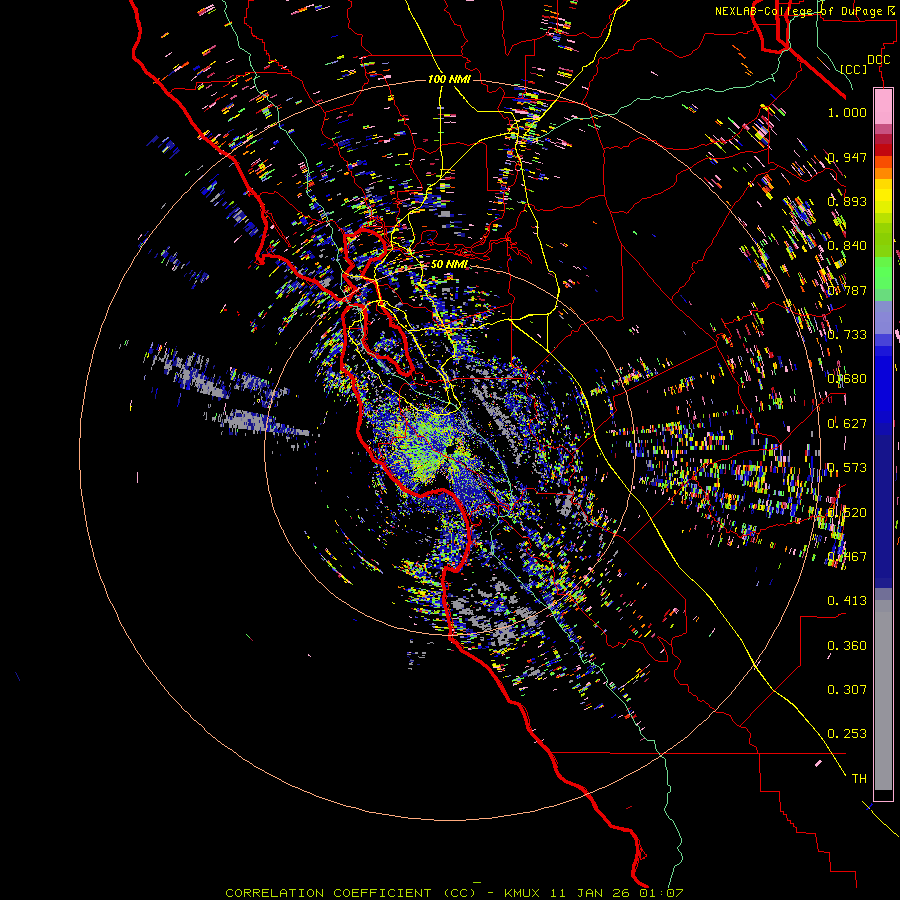This screenshot has width=900, height=900.
Task: Click the TH threshold label on the scale
Action: tap(859, 778)
